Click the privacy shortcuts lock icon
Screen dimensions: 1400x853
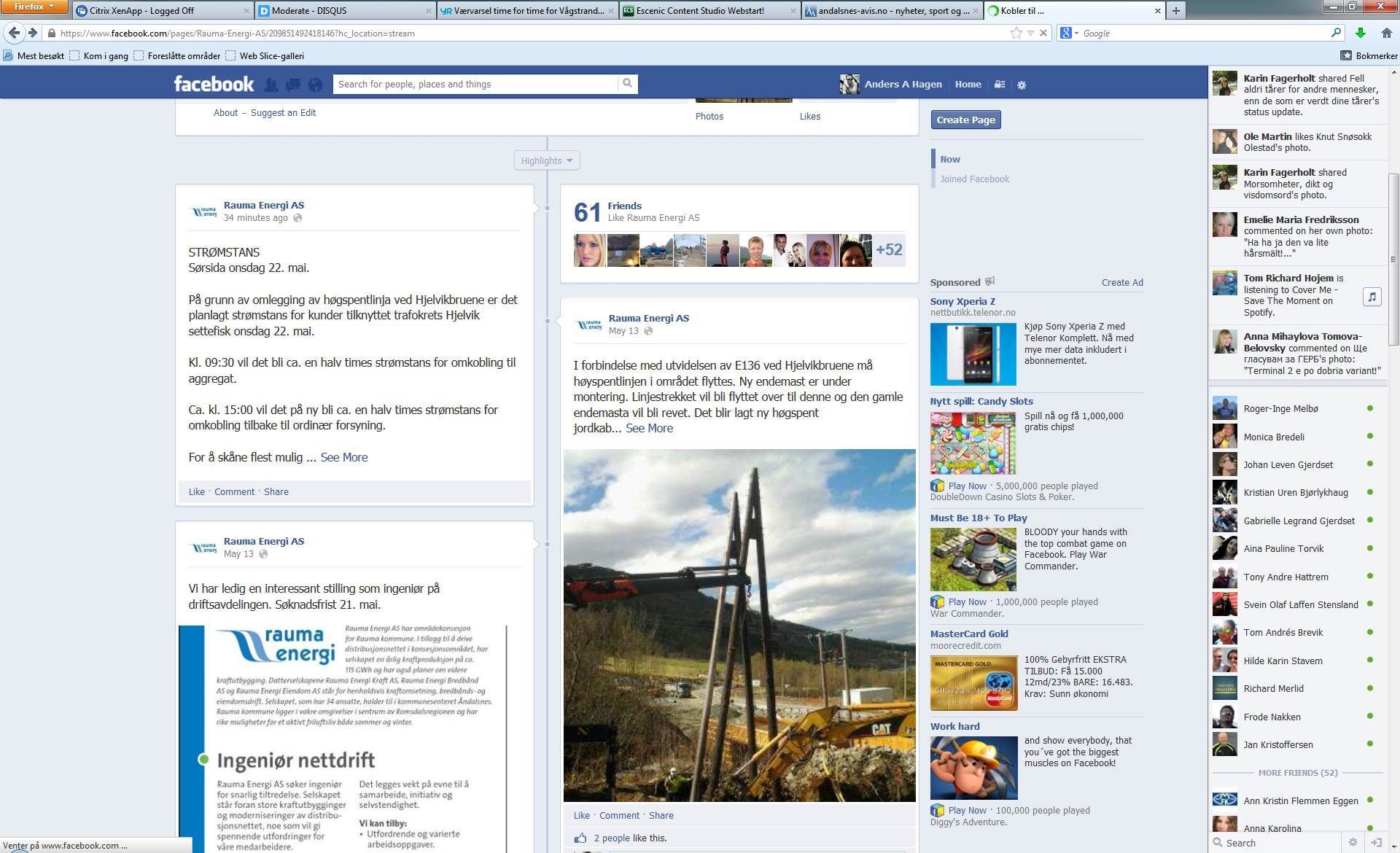coord(1000,85)
